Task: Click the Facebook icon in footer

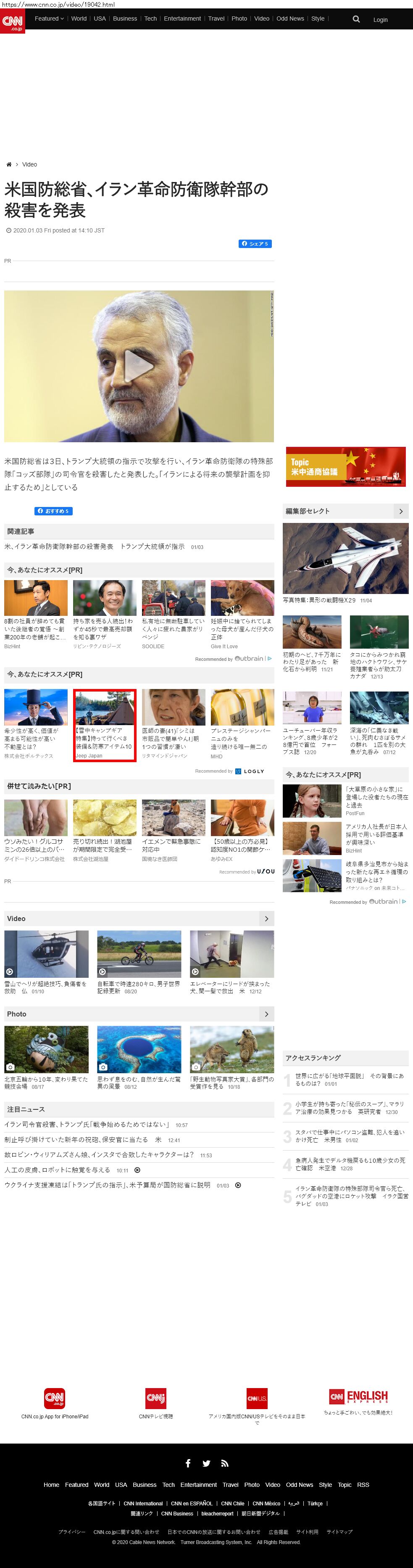Action: click(x=188, y=1464)
